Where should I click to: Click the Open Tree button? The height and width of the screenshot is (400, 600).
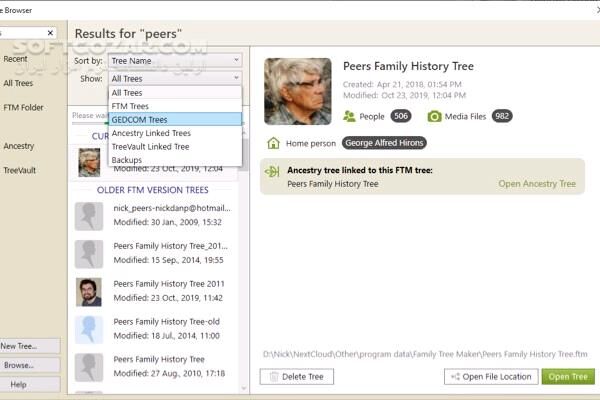click(x=567, y=377)
